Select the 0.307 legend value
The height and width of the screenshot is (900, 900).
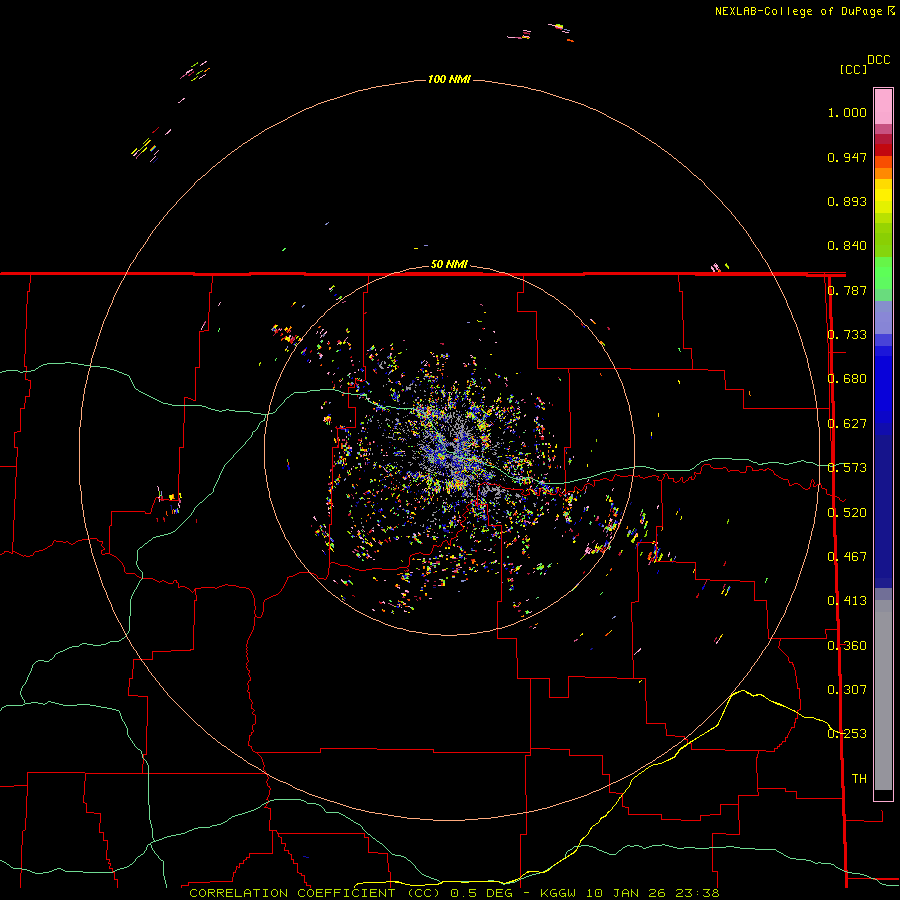(847, 690)
